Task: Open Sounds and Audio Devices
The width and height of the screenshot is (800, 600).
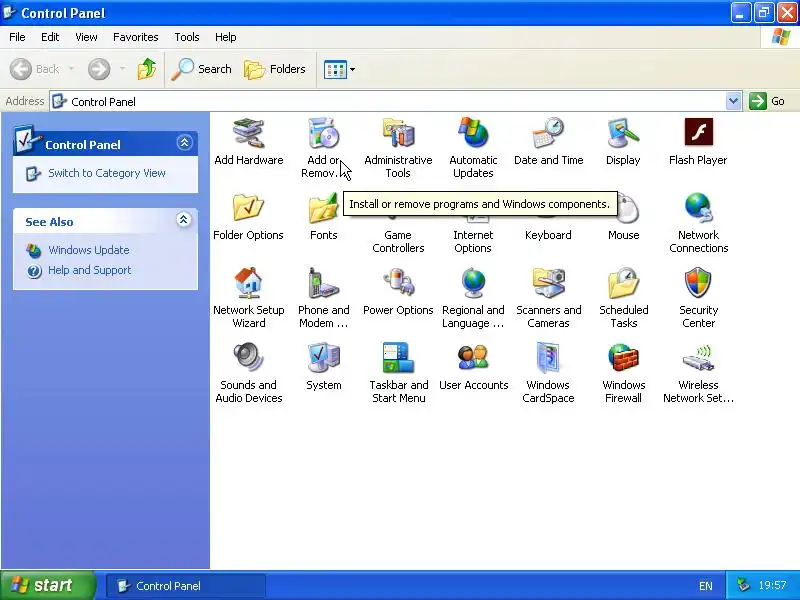Action: click(x=248, y=373)
